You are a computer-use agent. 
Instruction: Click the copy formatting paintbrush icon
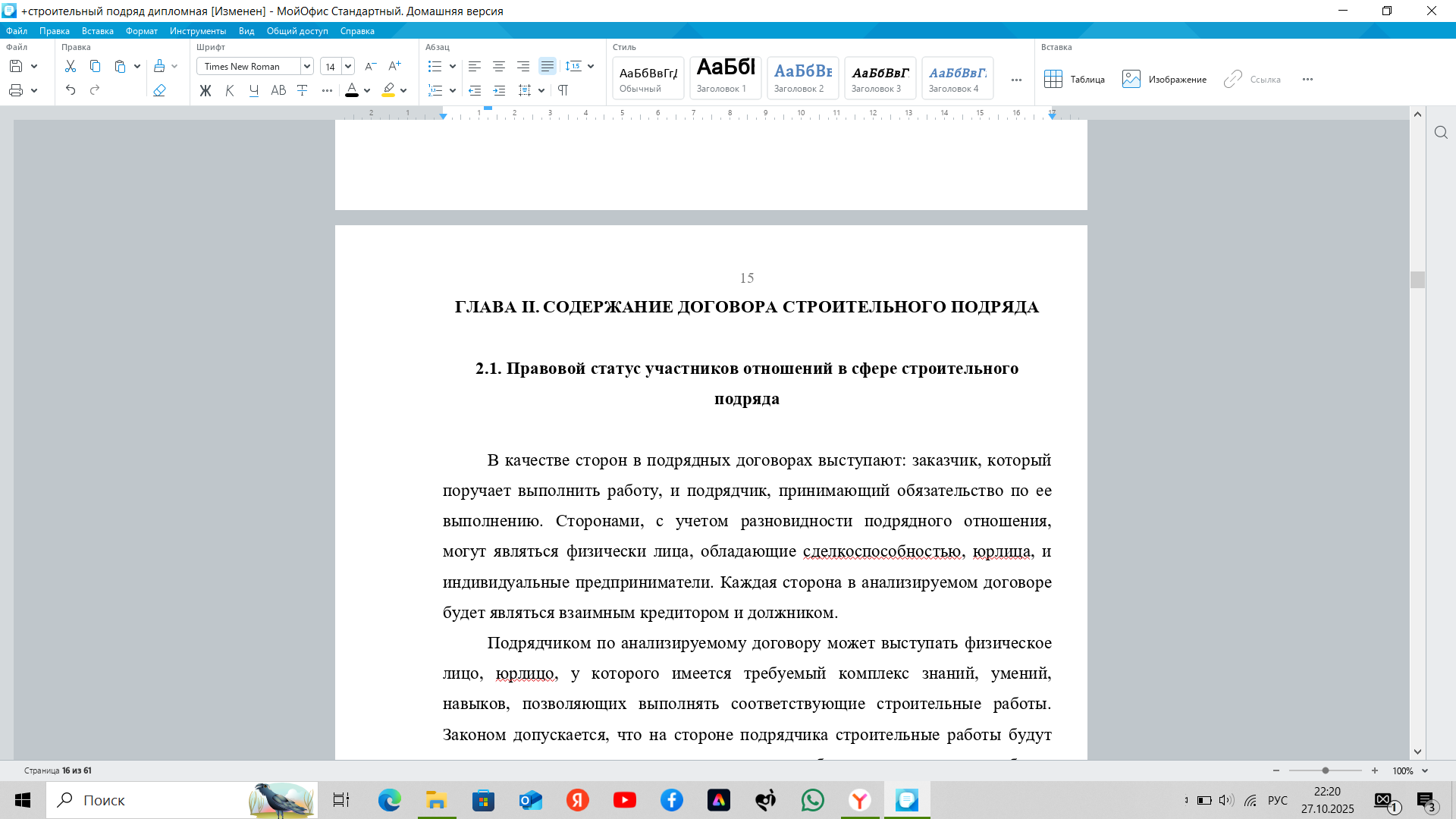159,67
